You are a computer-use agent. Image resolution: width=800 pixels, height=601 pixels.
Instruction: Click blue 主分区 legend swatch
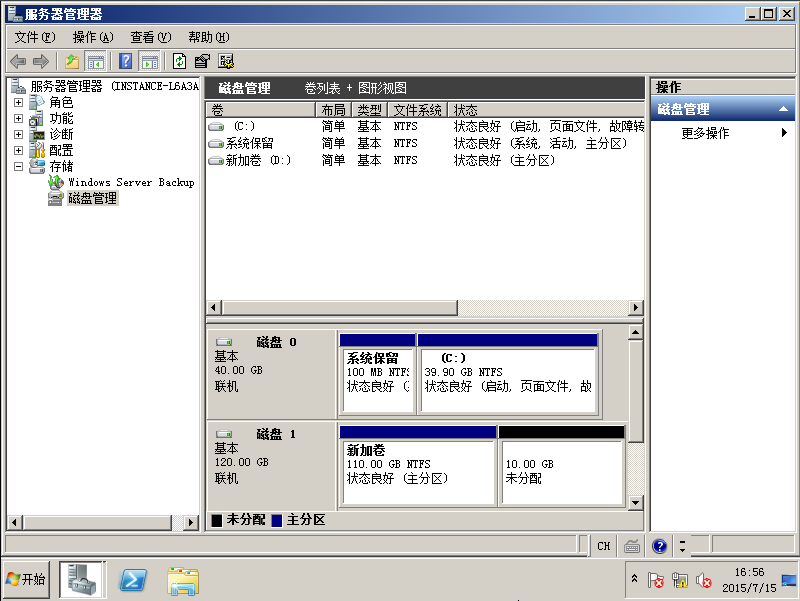click(277, 520)
